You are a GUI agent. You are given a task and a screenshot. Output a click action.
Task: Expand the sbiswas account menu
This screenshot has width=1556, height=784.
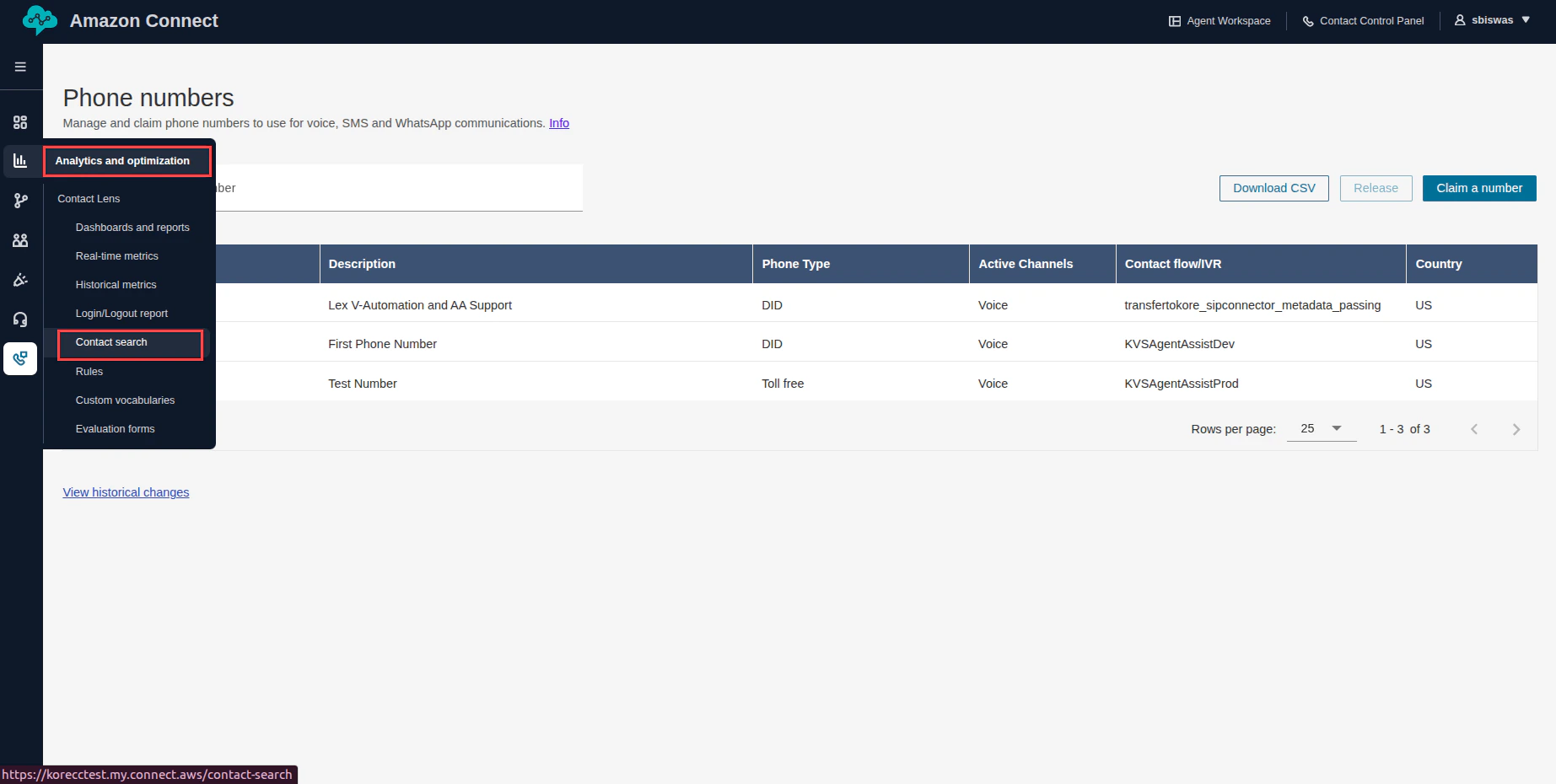(1493, 19)
